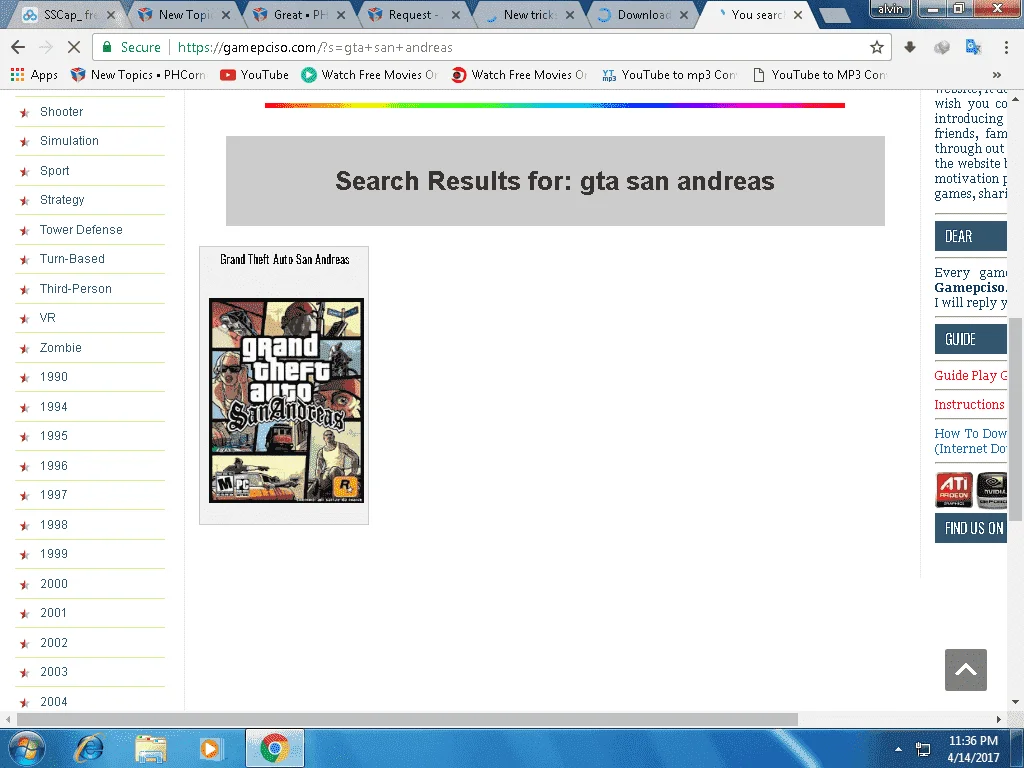Show hidden system tray icons
The height and width of the screenshot is (768, 1024).
coord(898,749)
